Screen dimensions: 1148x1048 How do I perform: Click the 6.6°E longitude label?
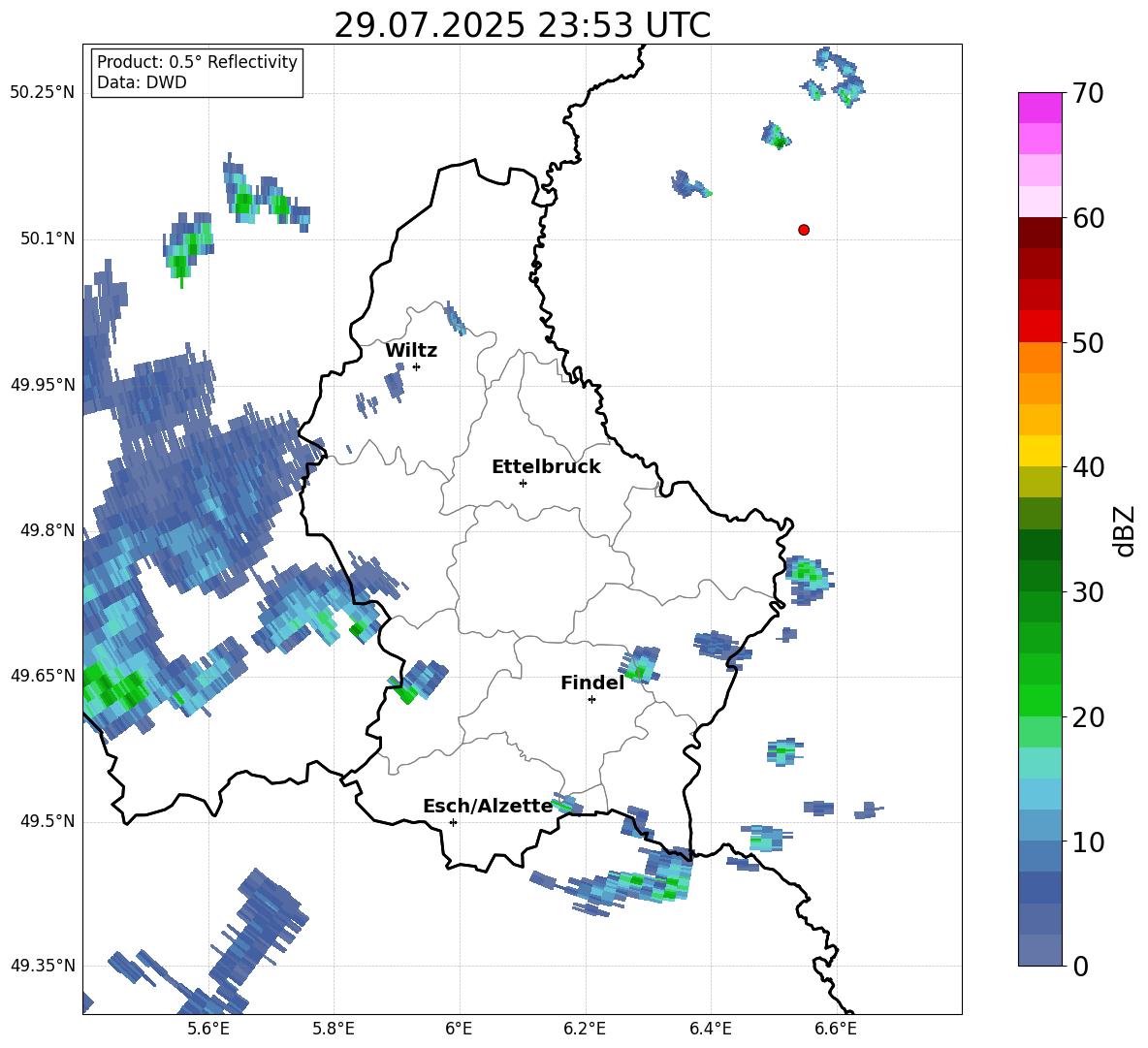836,1029
